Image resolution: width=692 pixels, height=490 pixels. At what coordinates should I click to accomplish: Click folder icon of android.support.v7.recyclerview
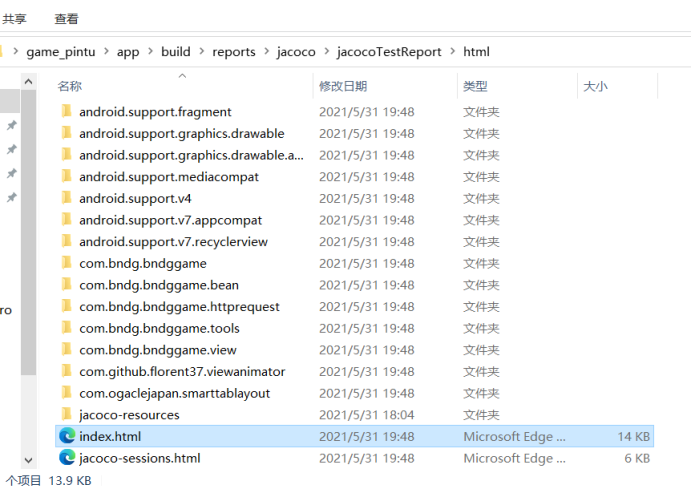(67, 241)
